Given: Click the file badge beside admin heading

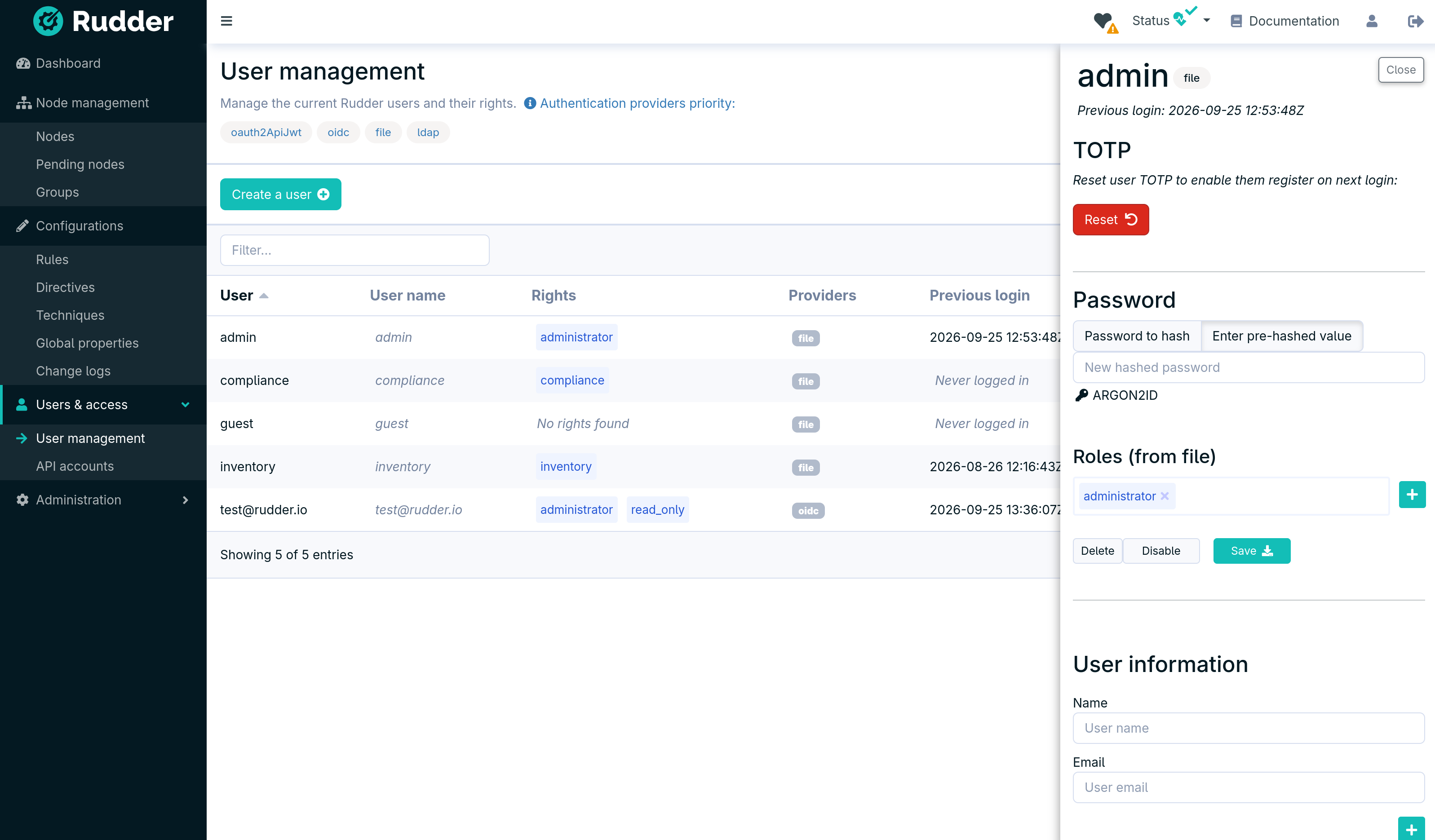Looking at the screenshot, I should [1191, 78].
